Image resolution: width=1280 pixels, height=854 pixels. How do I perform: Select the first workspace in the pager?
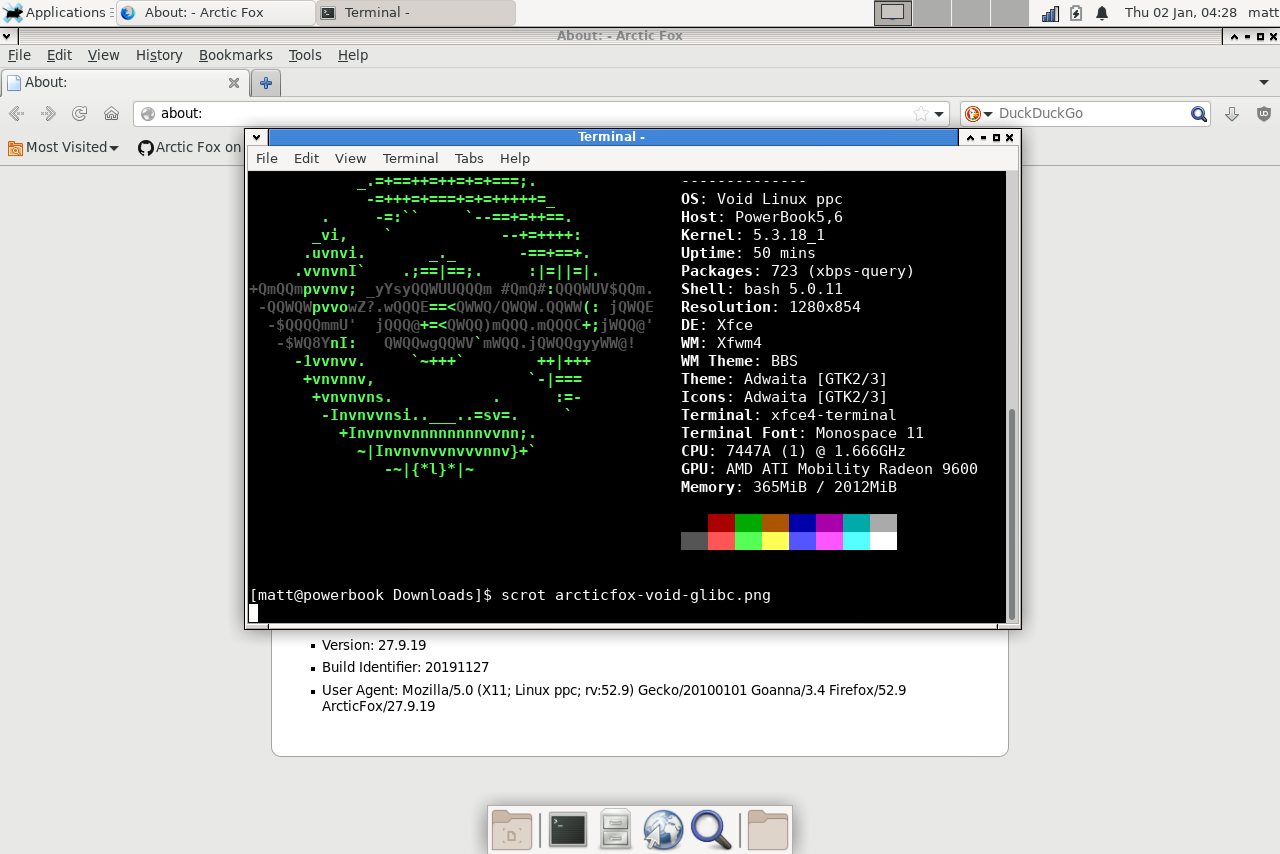[x=893, y=13]
